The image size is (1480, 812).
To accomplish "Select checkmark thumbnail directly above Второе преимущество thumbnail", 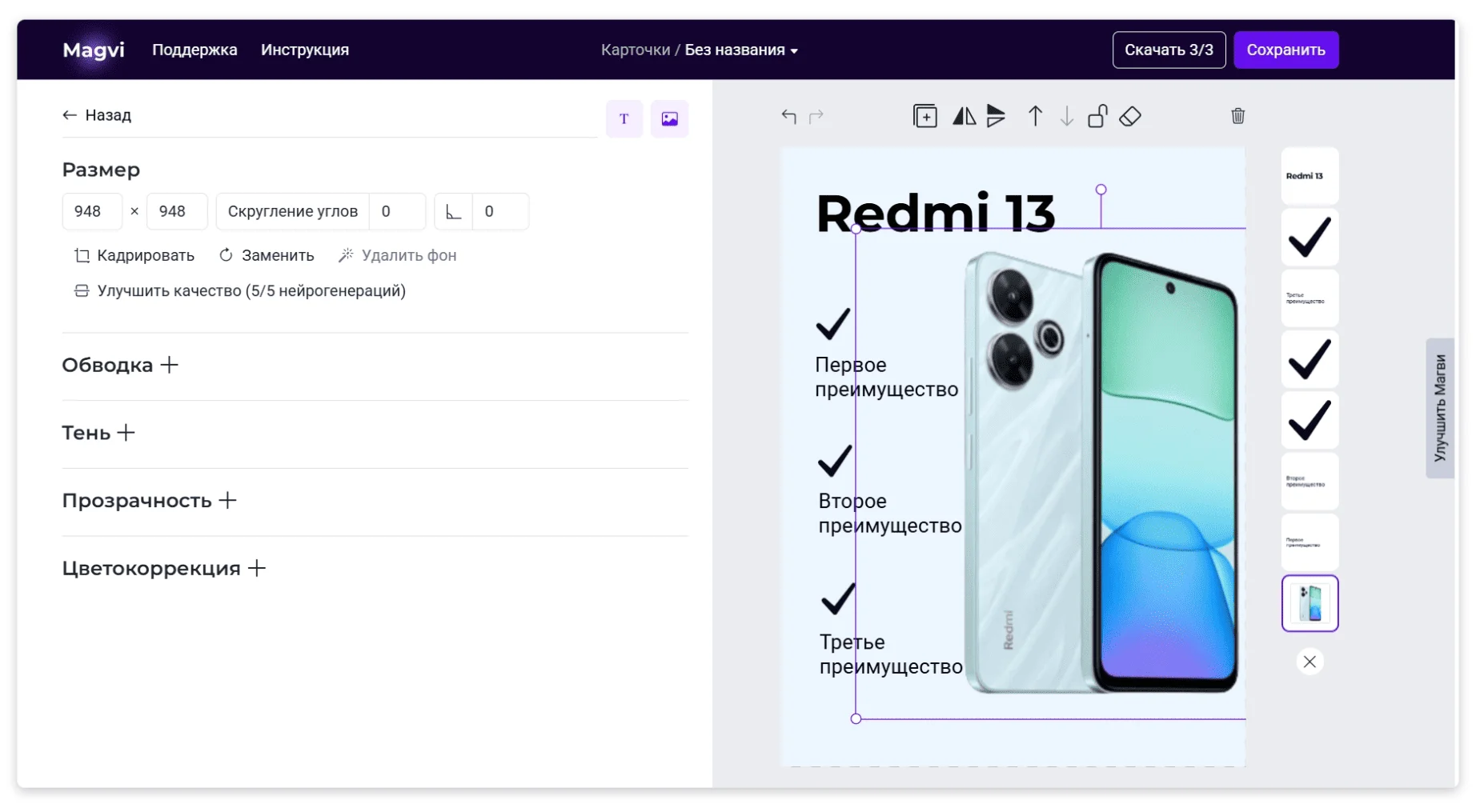I will [x=1310, y=420].
